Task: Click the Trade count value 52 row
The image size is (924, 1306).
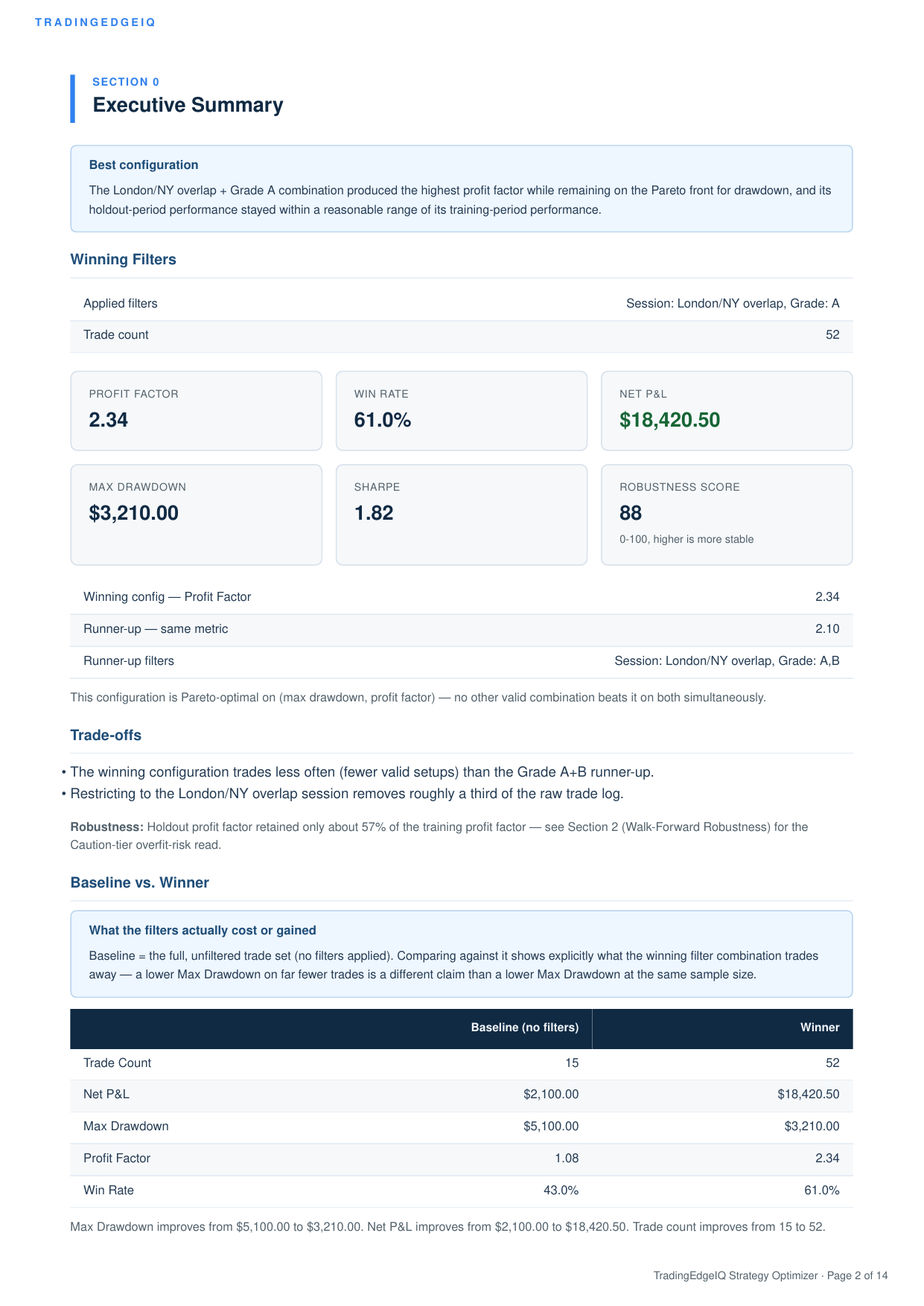Action: click(462, 336)
